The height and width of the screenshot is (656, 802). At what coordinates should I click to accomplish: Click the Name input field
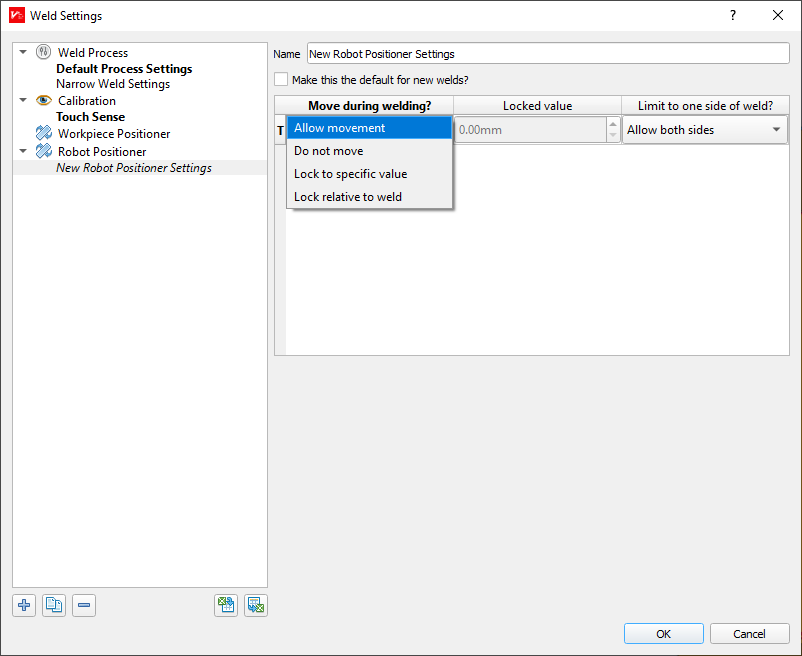click(548, 54)
